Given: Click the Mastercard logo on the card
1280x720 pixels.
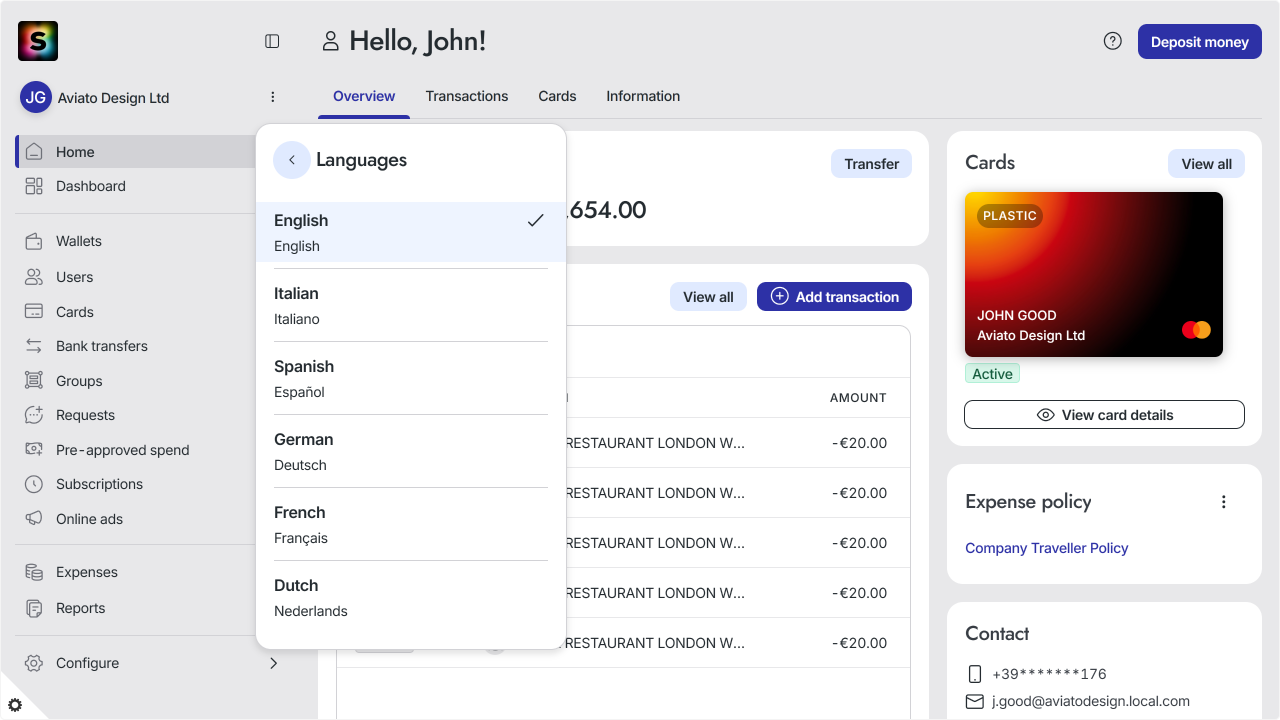Looking at the screenshot, I should [1196, 330].
